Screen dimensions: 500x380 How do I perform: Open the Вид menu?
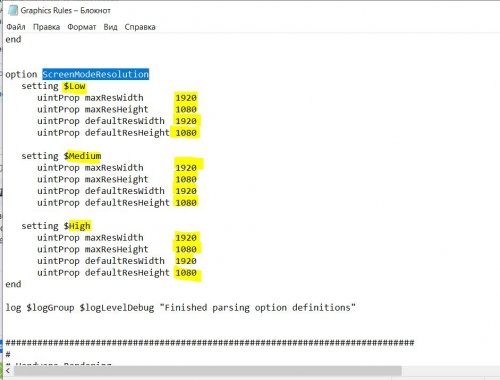tap(110, 27)
